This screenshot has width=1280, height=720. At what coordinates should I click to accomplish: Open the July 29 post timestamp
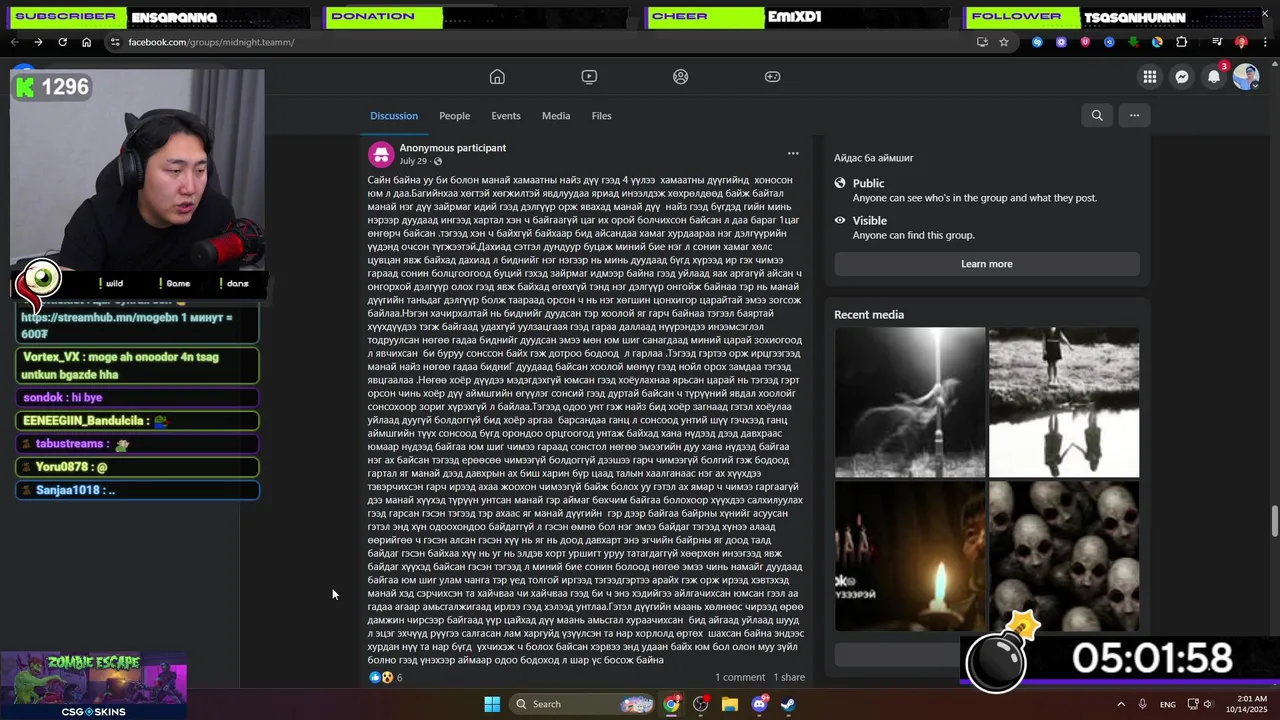413,161
